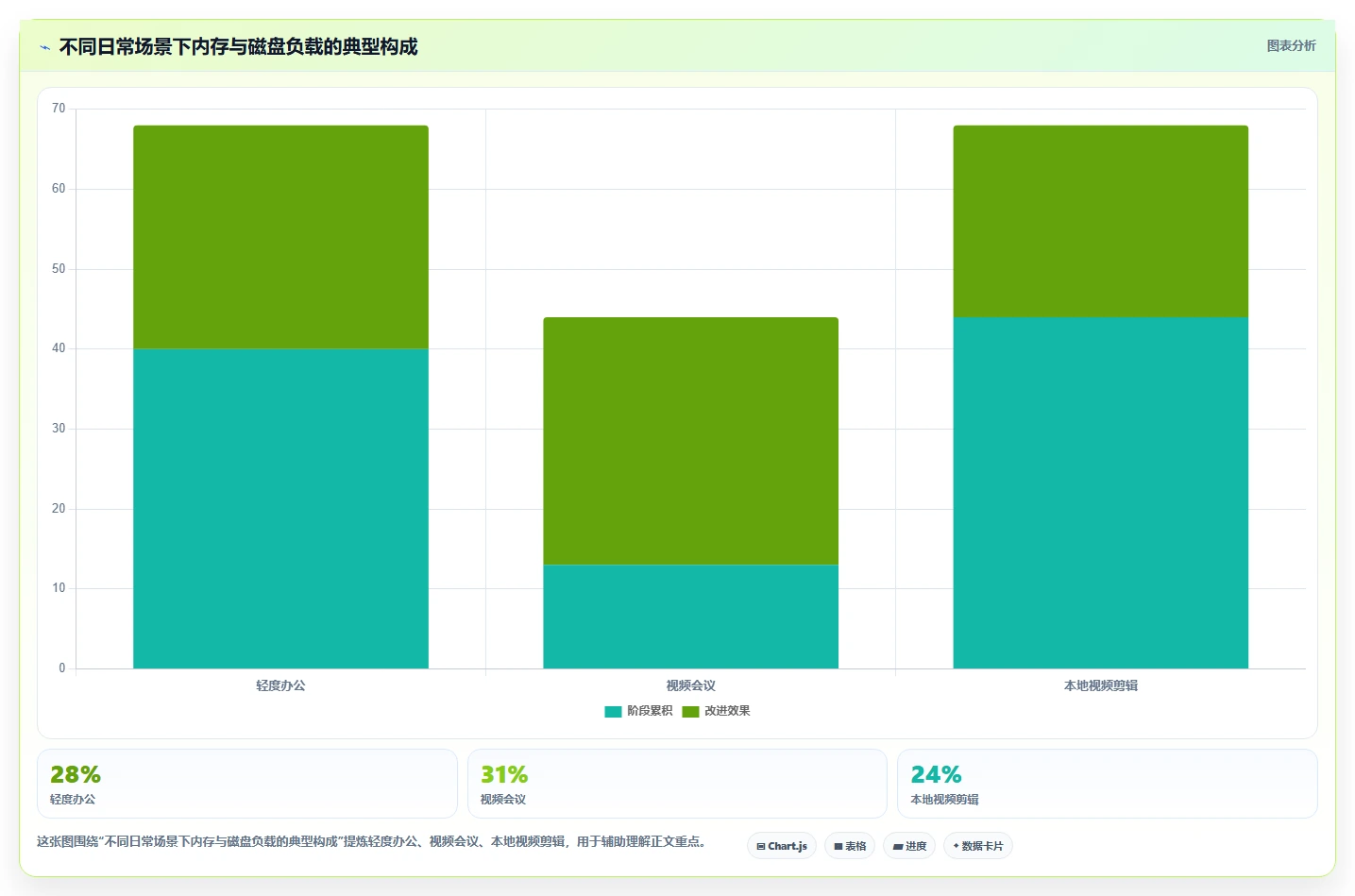Click the lightning icon beside the chart title

(44, 47)
